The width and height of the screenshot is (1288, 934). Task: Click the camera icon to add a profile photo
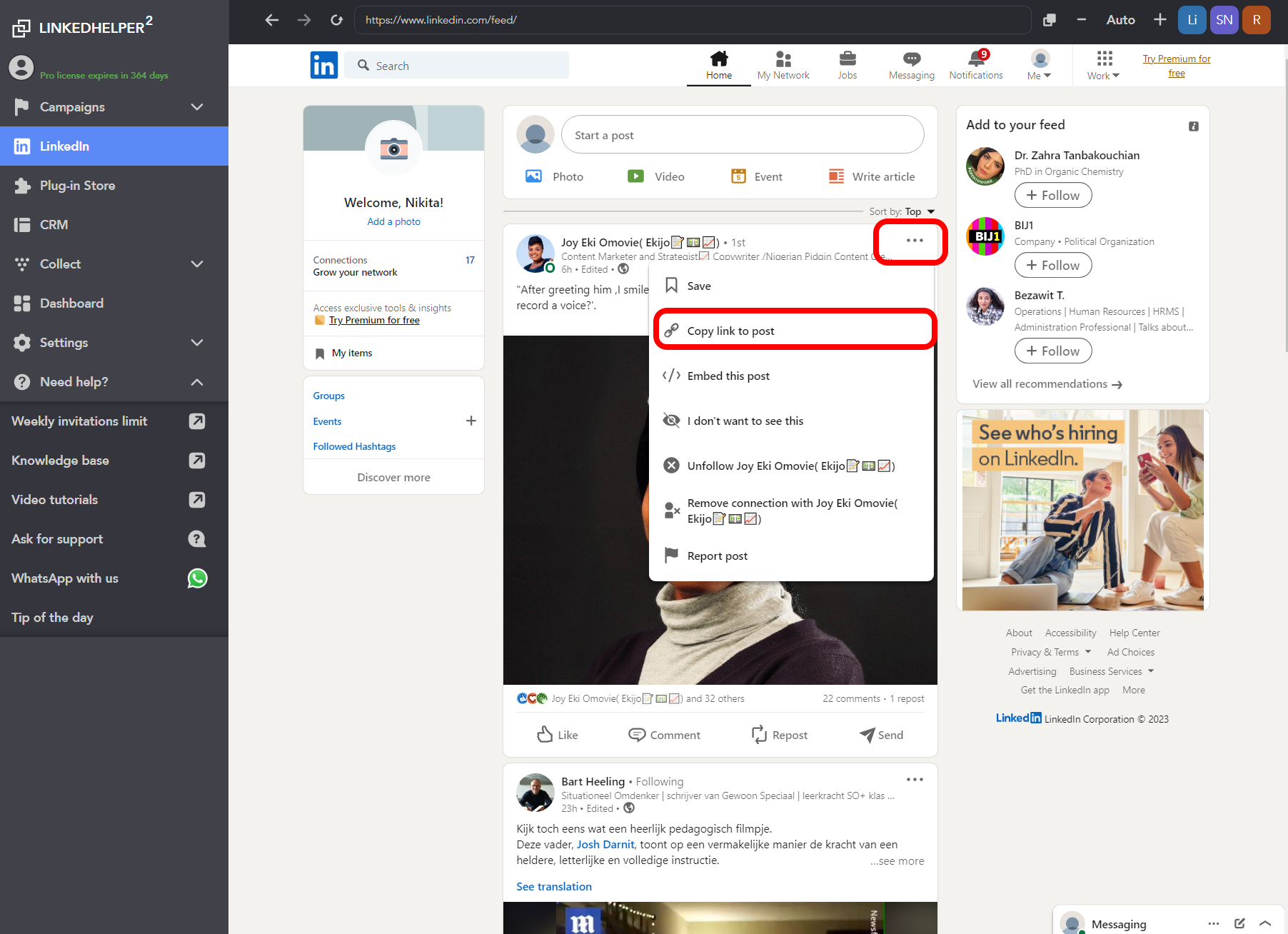click(x=393, y=149)
